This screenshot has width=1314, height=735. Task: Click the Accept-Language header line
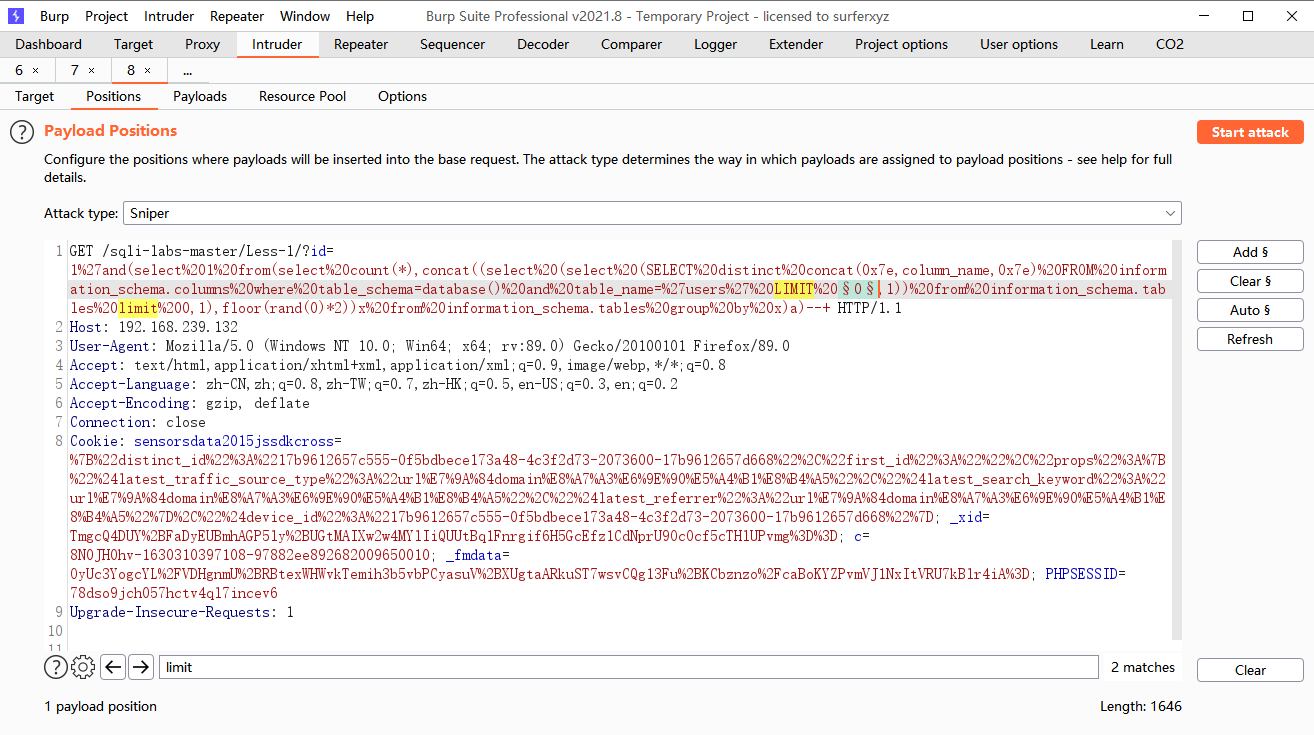[x=373, y=384]
